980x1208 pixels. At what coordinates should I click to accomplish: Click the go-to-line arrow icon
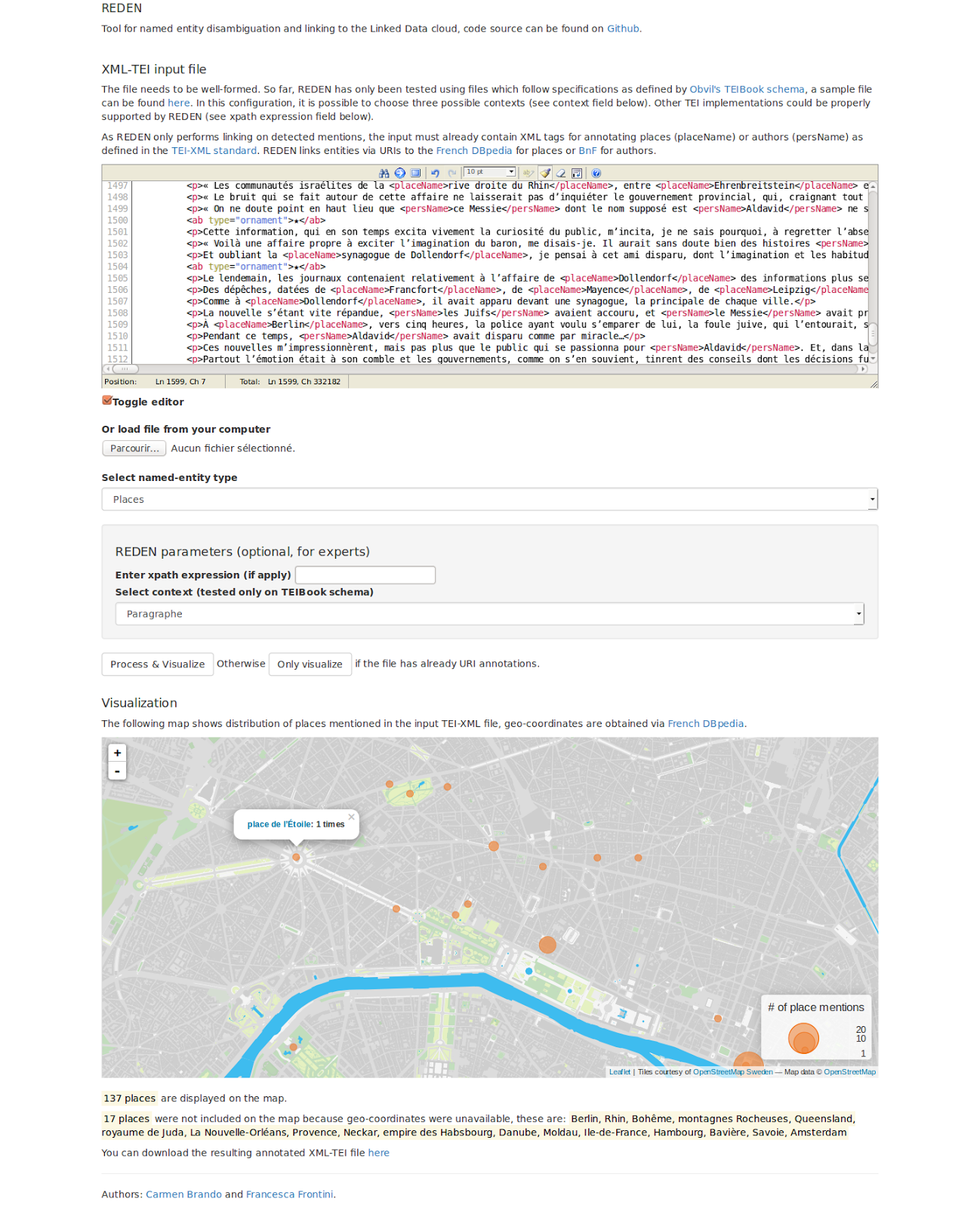pyautogui.click(x=400, y=173)
